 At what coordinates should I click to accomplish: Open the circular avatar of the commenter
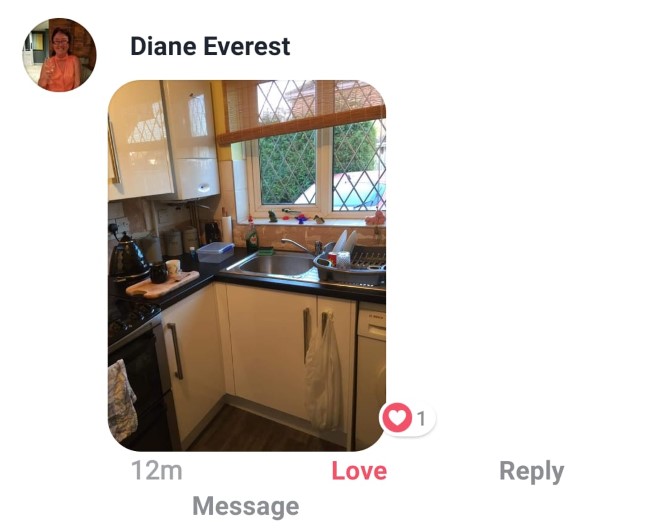click(59, 55)
